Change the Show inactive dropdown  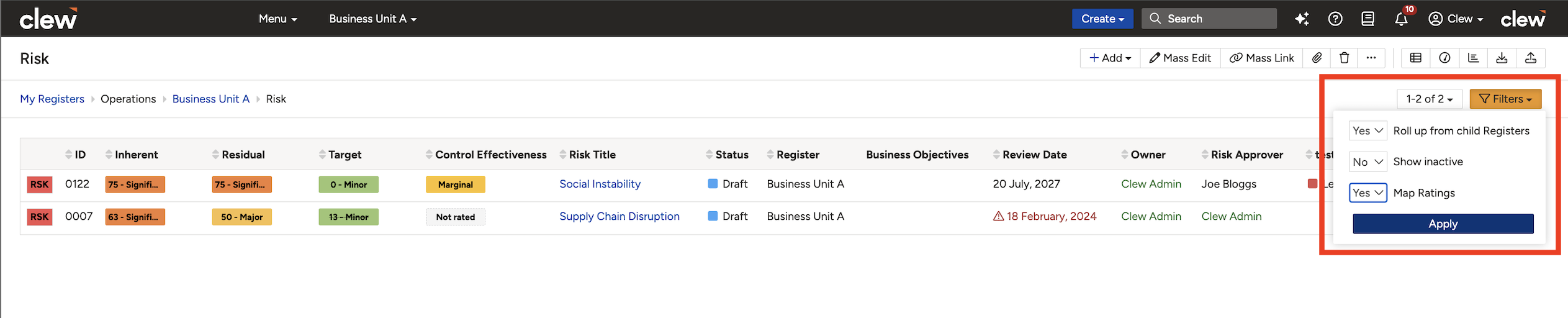click(1367, 161)
